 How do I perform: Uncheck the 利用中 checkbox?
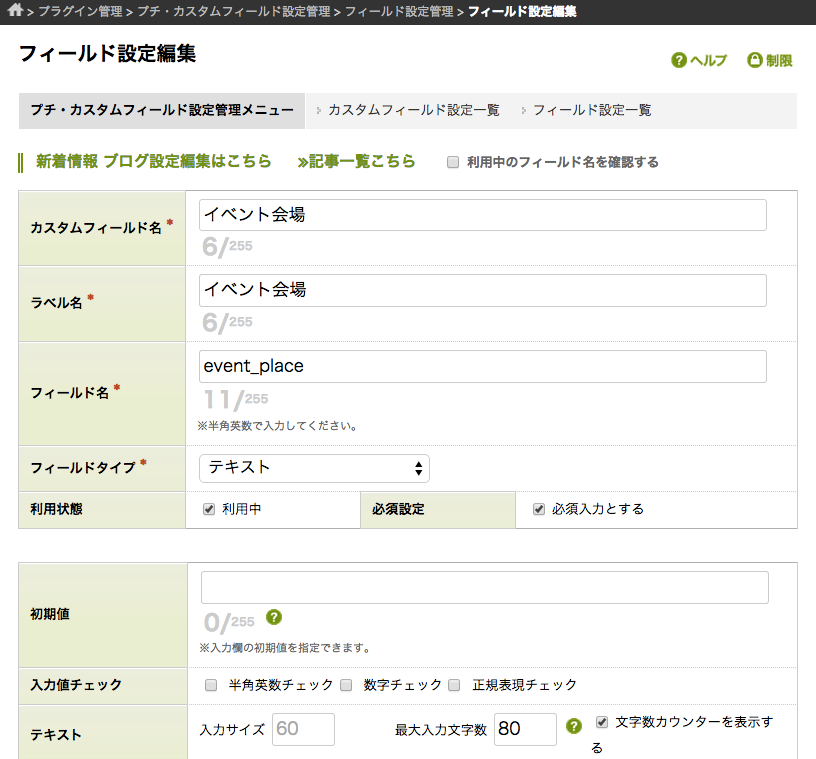coord(209,509)
